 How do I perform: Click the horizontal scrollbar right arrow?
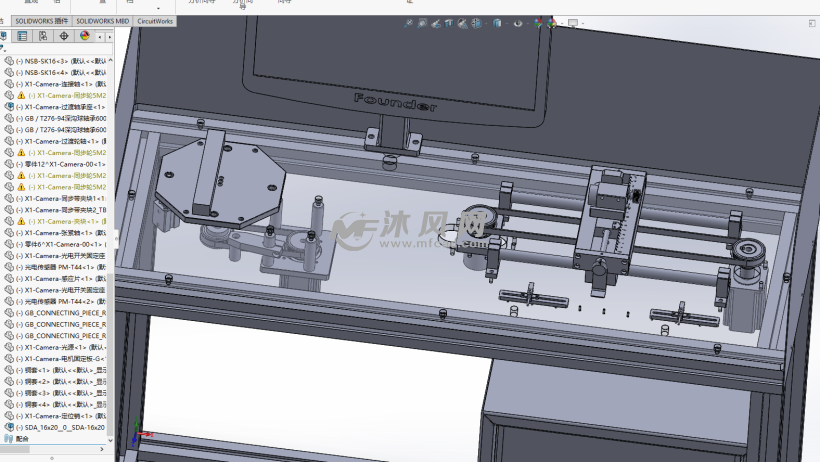[x=101, y=449]
